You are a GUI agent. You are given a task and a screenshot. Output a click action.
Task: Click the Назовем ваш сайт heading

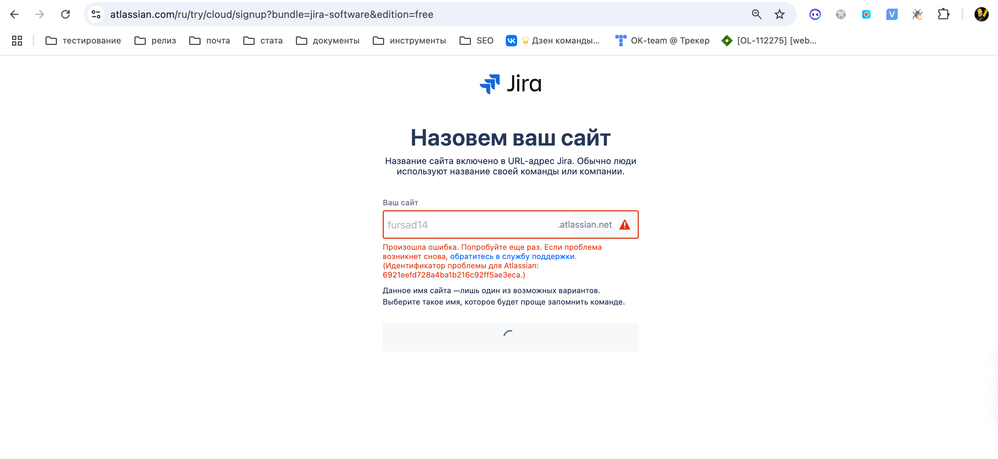pos(510,138)
